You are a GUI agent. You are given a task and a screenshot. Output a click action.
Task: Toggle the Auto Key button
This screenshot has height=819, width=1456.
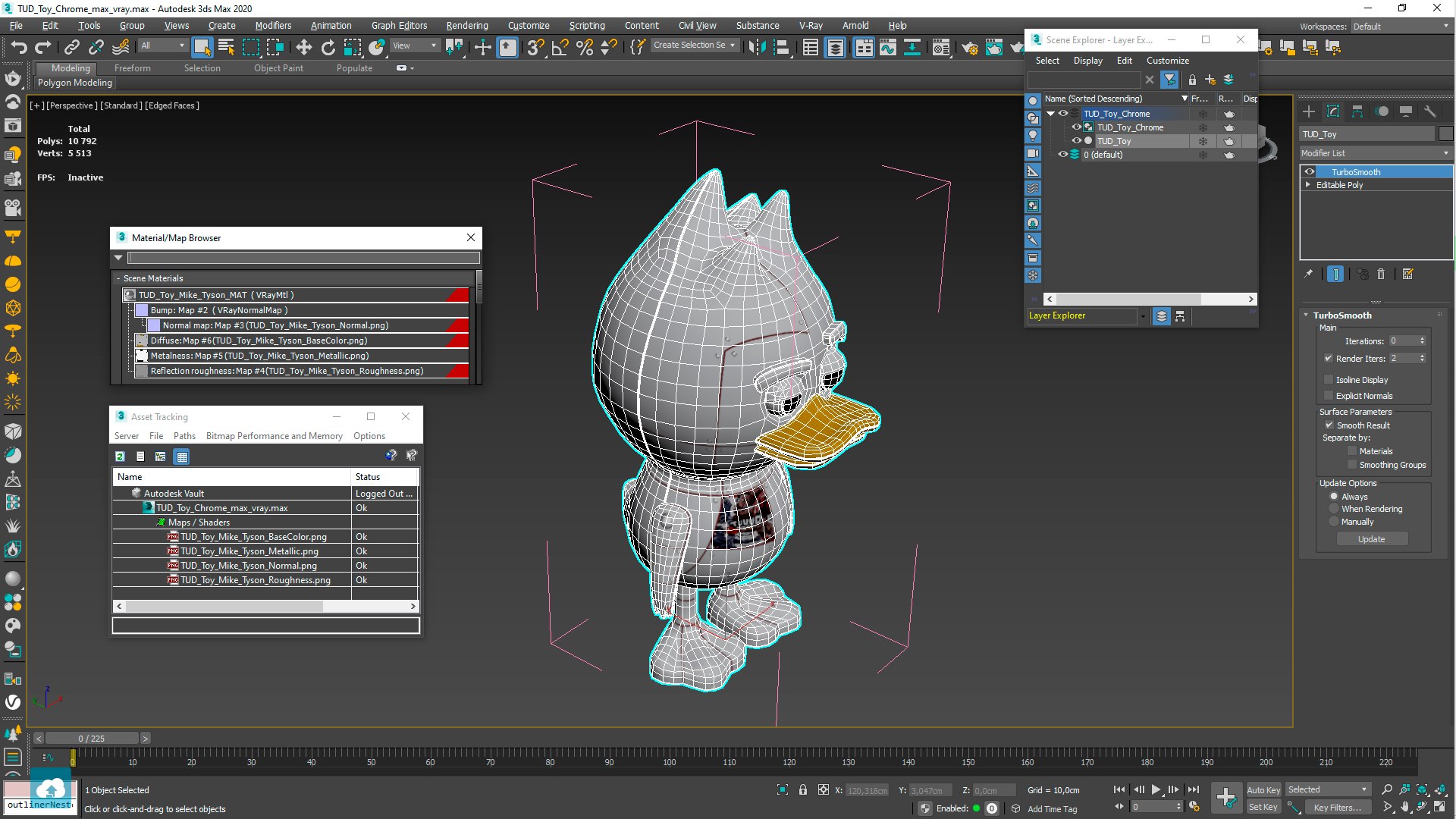(1263, 790)
